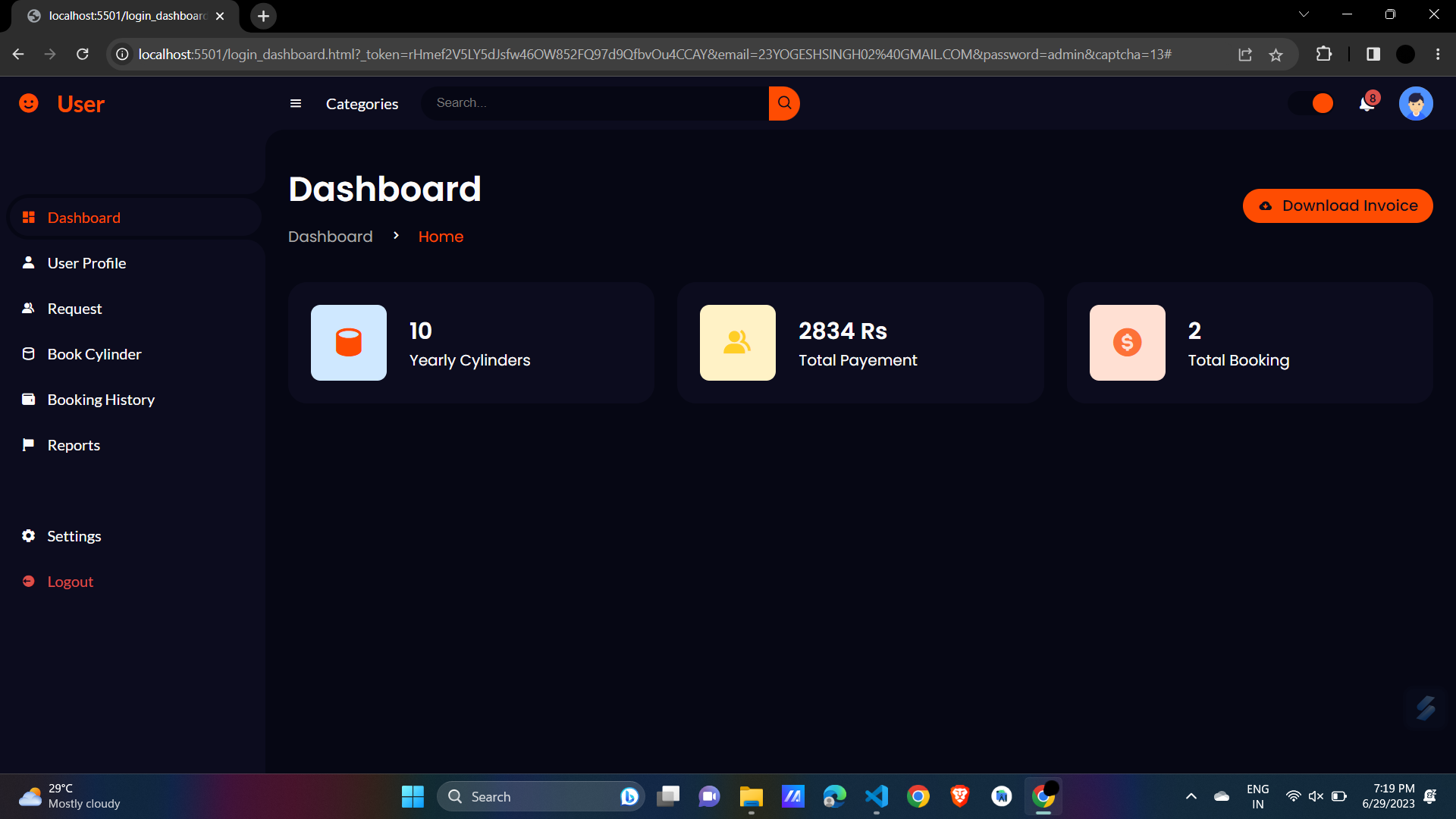Viewport: 1456px width, 819px height.
Task: Expand the Categories menu
Action: coord(362,104)
